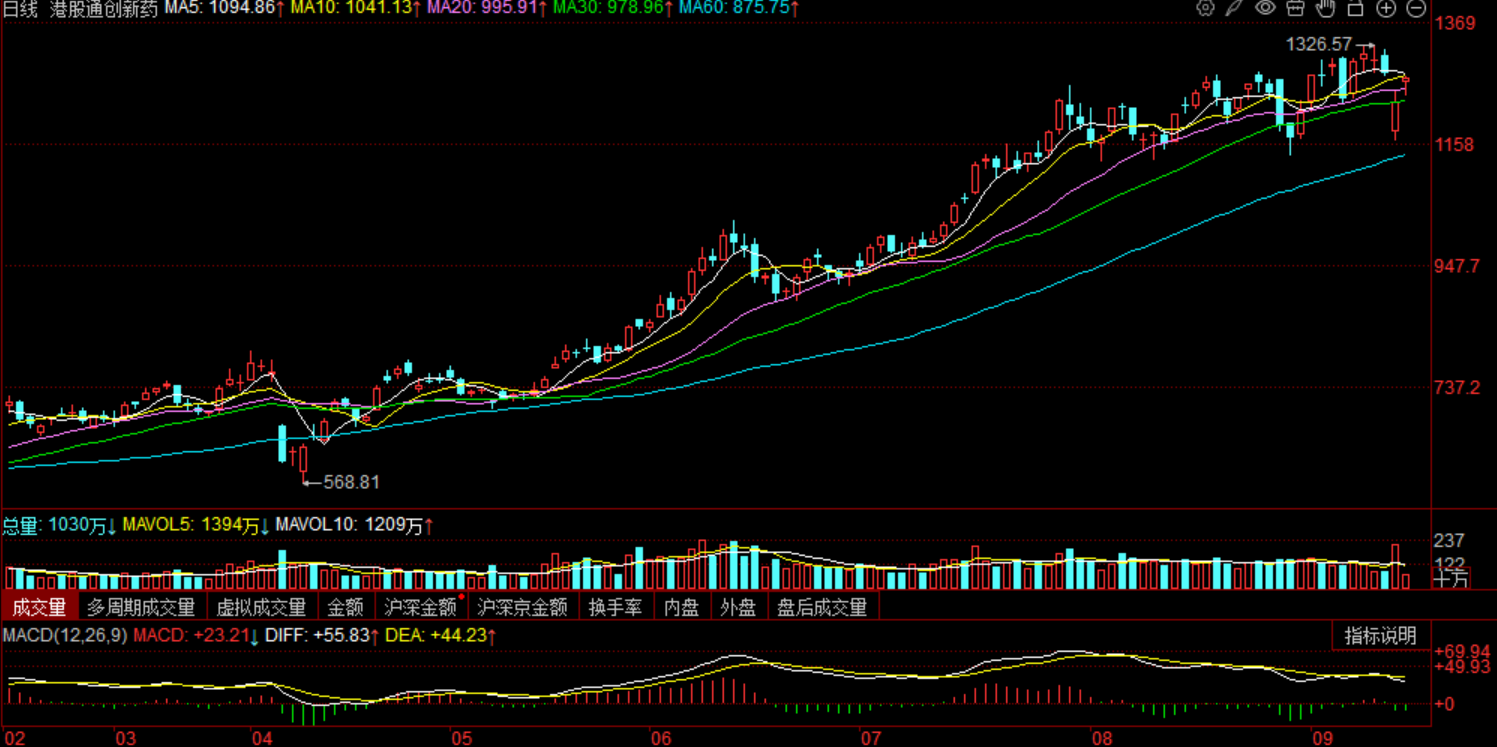Screen dimensions: 1497x747
Task: Activate the hand pan tool
Action: pos(1325,9)
